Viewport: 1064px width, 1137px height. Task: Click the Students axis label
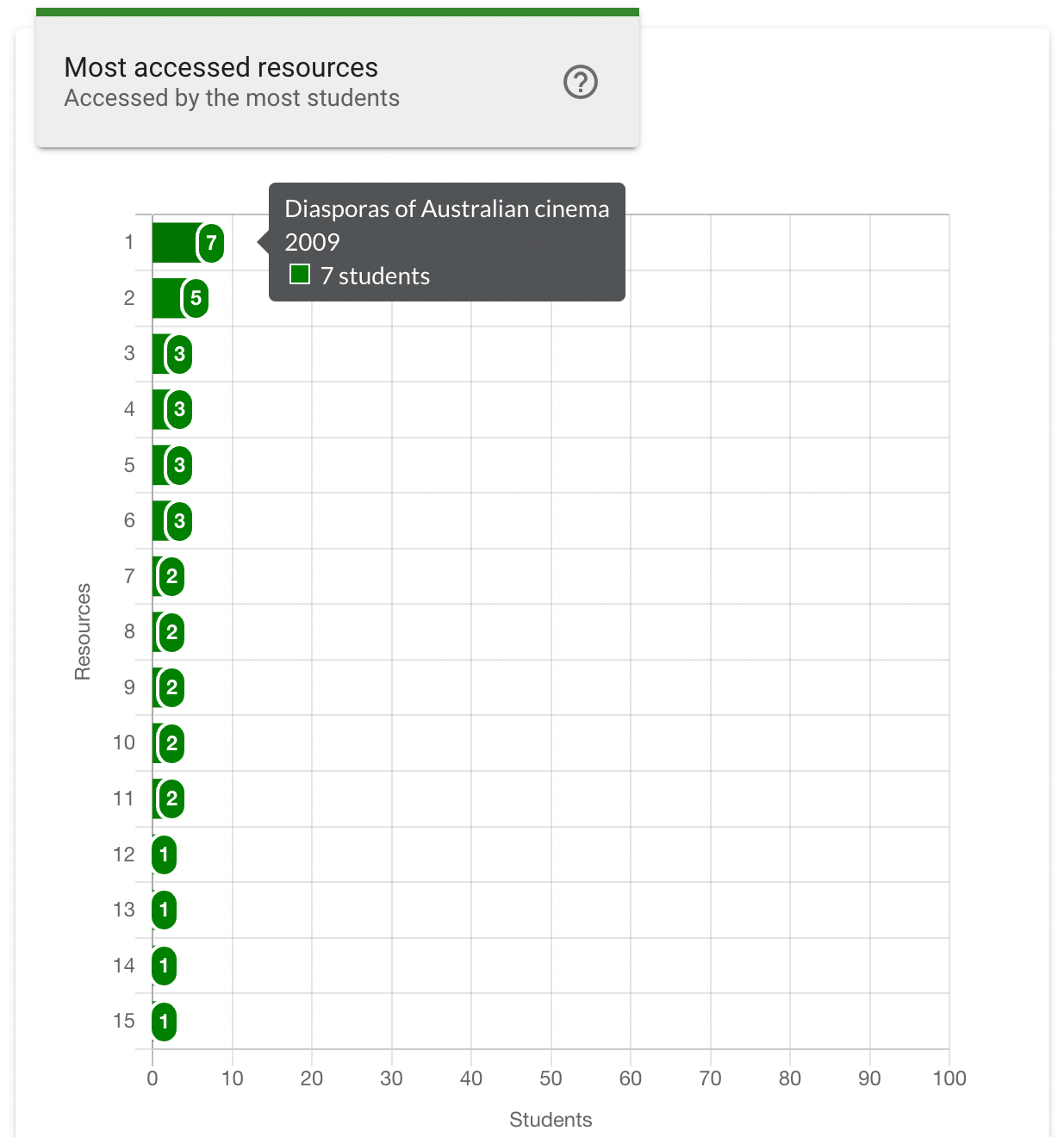coord(550,1119)
